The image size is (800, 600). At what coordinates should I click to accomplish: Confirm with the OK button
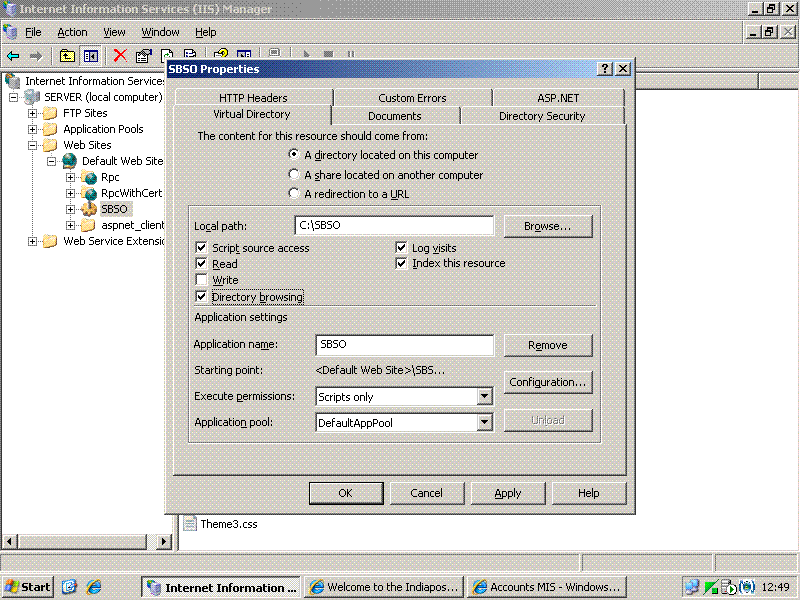coord(346,493)
